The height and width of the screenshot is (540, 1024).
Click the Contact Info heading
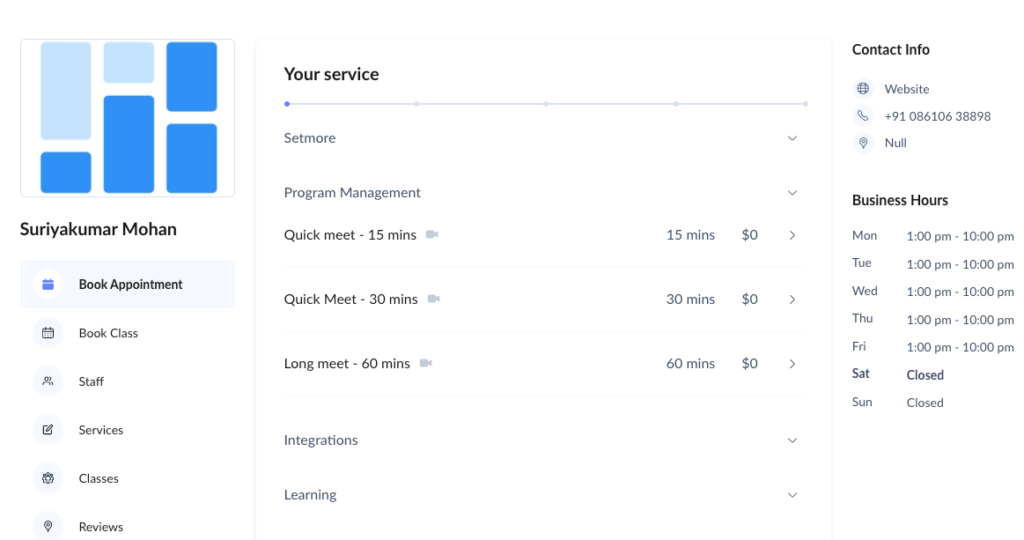891,50
